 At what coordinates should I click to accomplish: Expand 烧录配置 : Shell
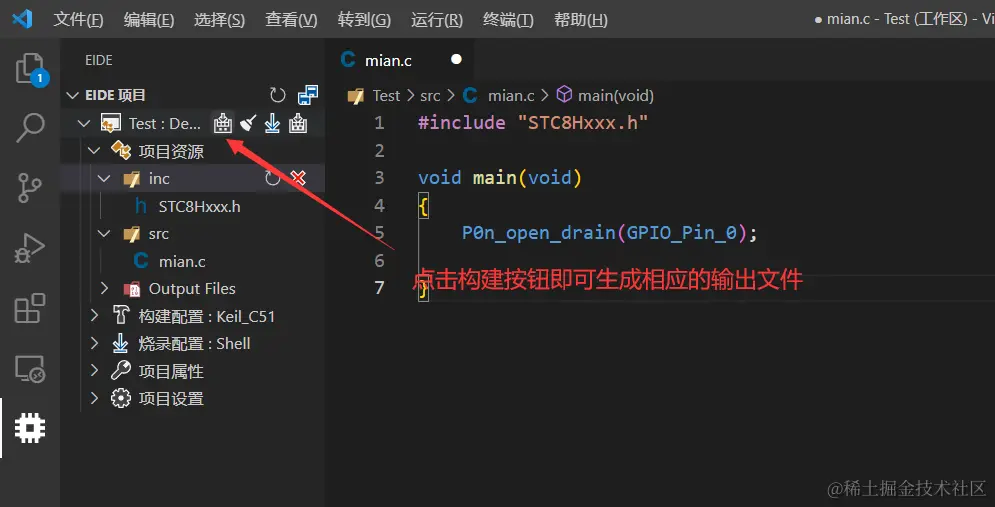(95, 344)
